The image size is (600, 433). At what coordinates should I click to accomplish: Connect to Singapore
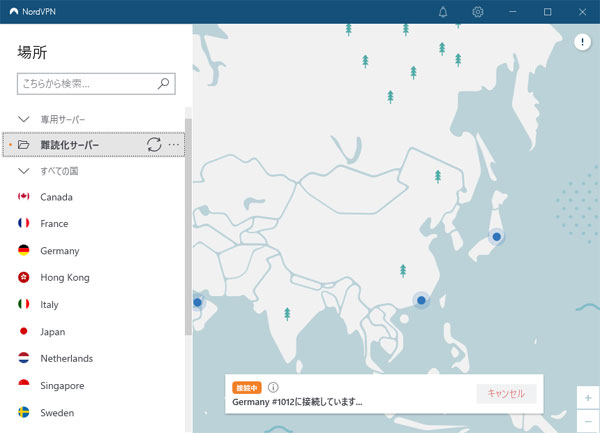pos(62,386)
